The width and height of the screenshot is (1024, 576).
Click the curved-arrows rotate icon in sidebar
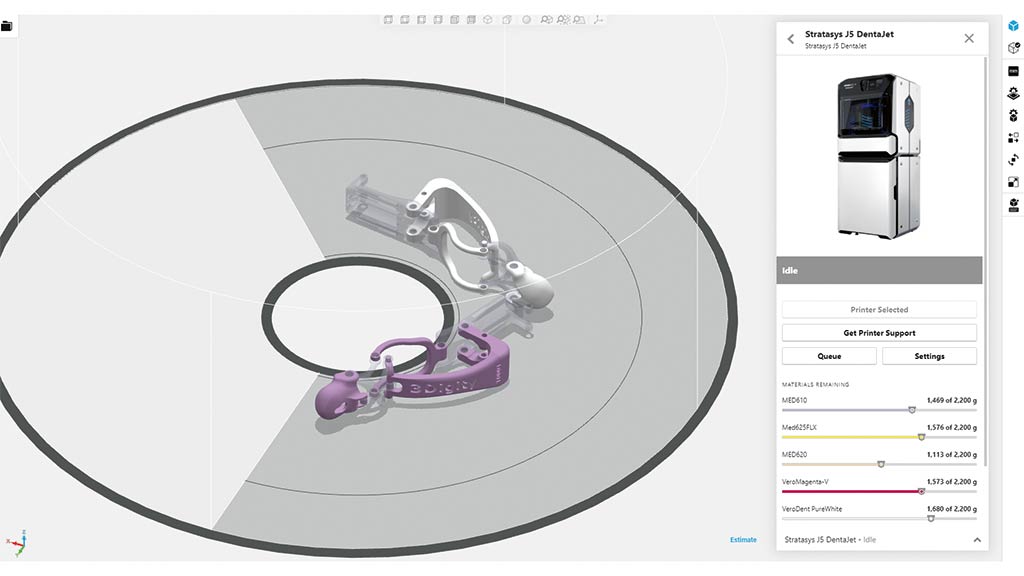coord(1012,160)
